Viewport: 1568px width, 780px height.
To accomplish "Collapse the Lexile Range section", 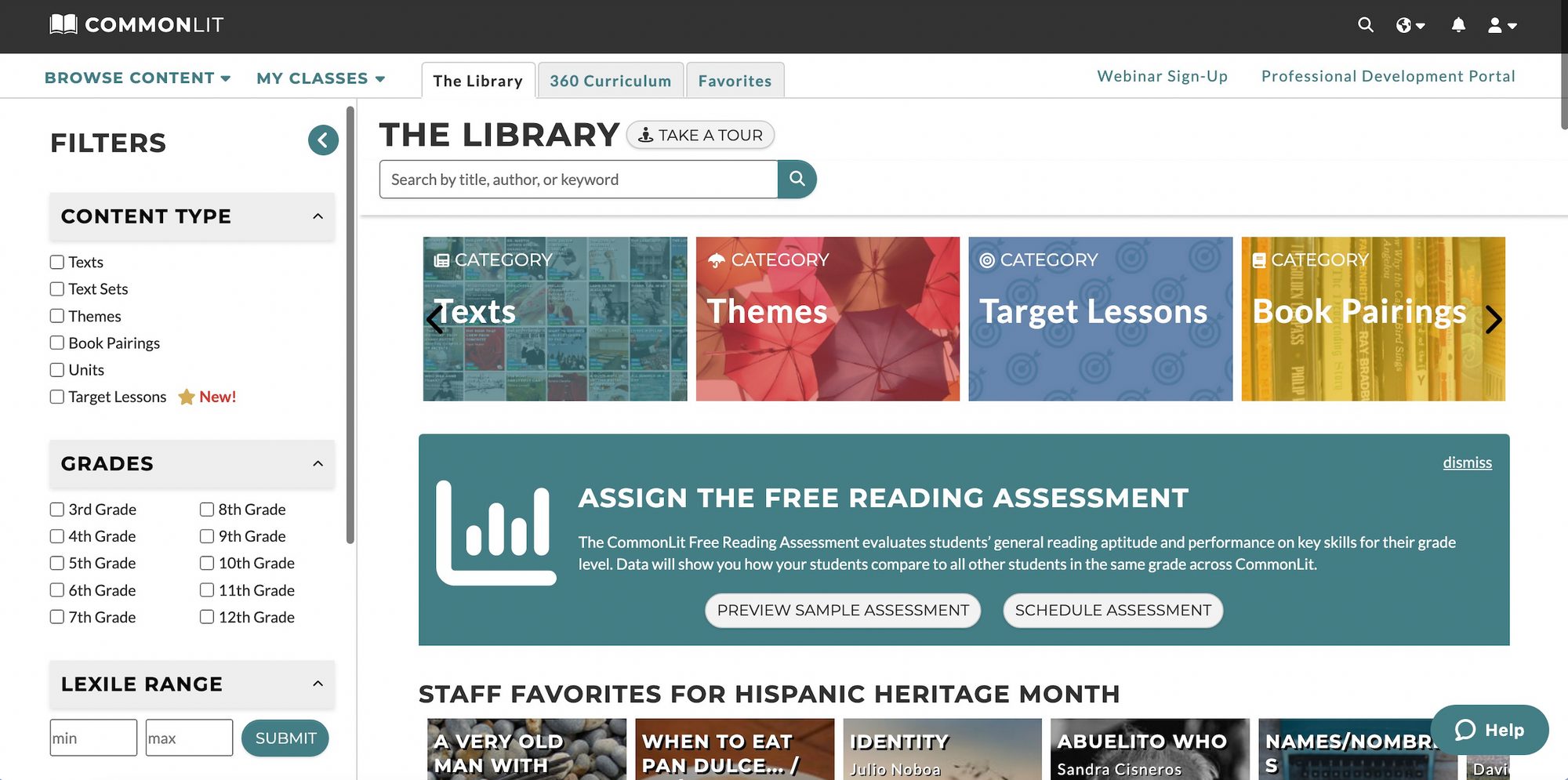I will 192,684.
